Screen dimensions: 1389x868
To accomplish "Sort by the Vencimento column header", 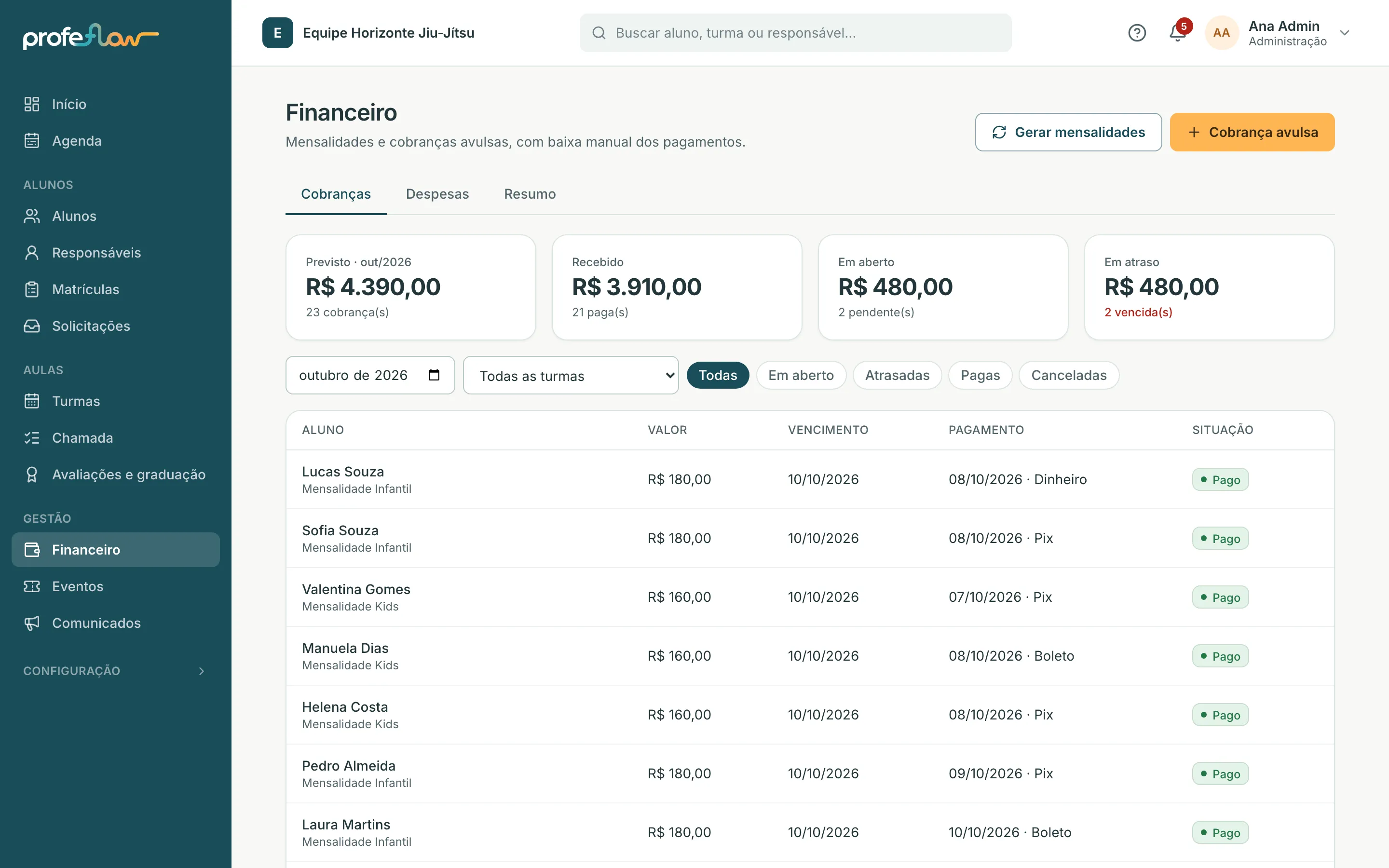I will coord(828,430).
